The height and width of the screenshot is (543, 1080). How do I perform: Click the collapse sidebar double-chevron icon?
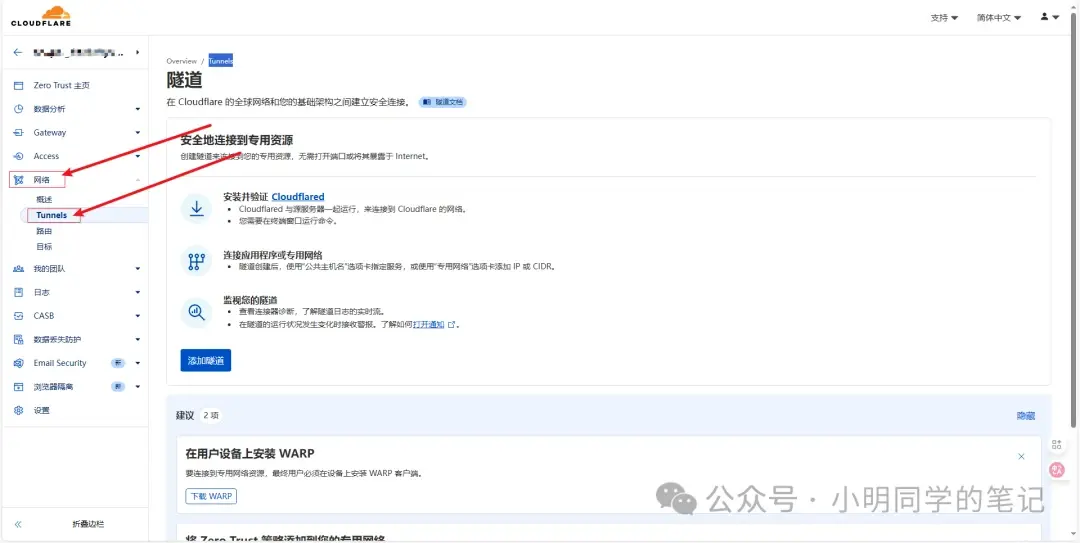18,524
